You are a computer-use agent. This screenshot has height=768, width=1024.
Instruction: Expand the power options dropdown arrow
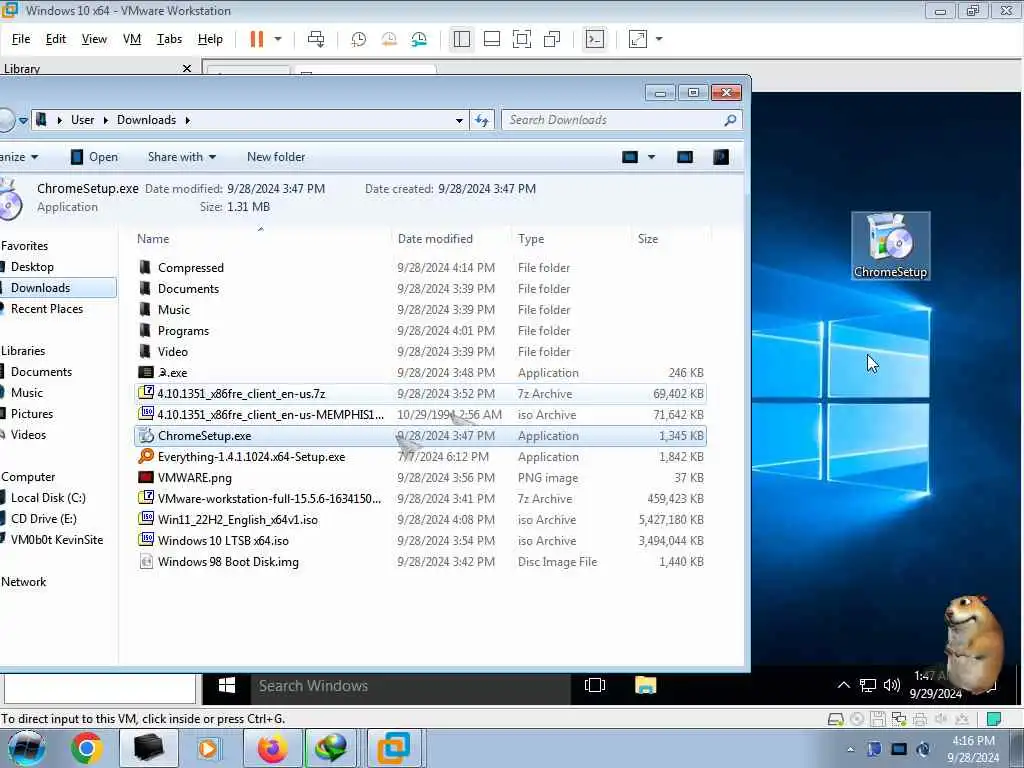tap(278, 39)
